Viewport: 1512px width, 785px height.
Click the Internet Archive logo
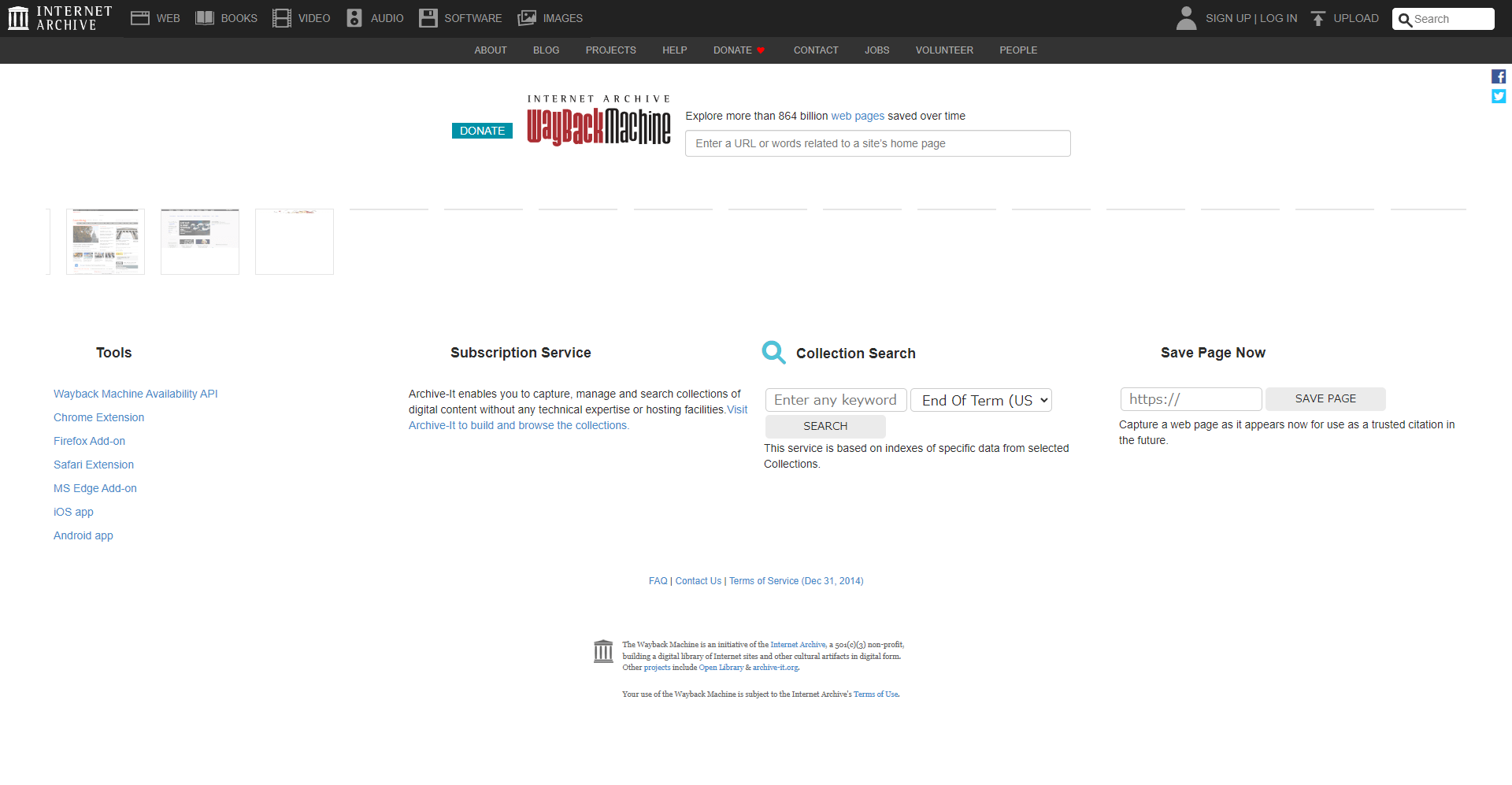(x=60, y=18)
